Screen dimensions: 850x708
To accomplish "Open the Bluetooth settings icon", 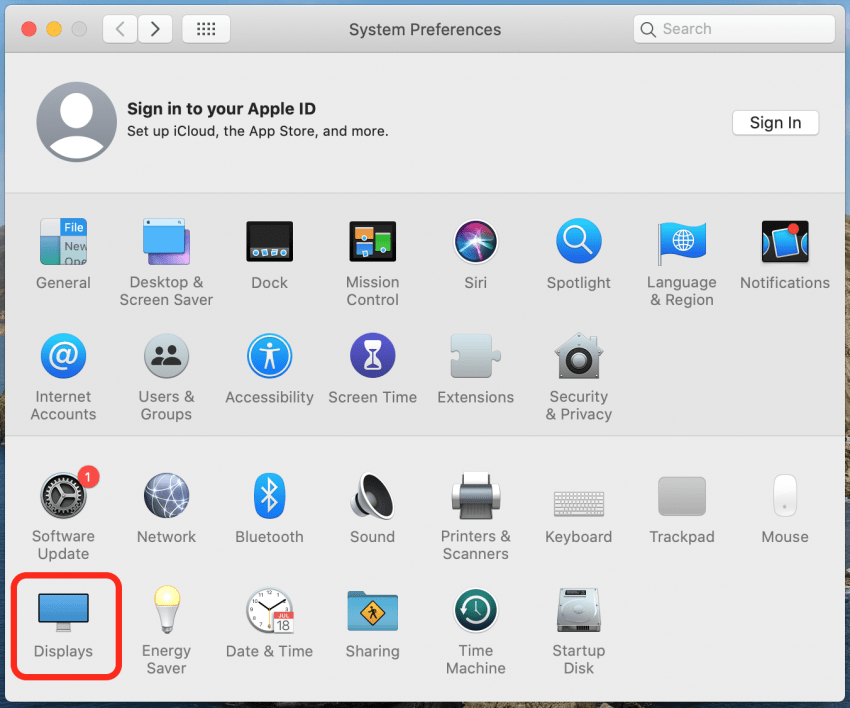I will [x=269, y=495].
